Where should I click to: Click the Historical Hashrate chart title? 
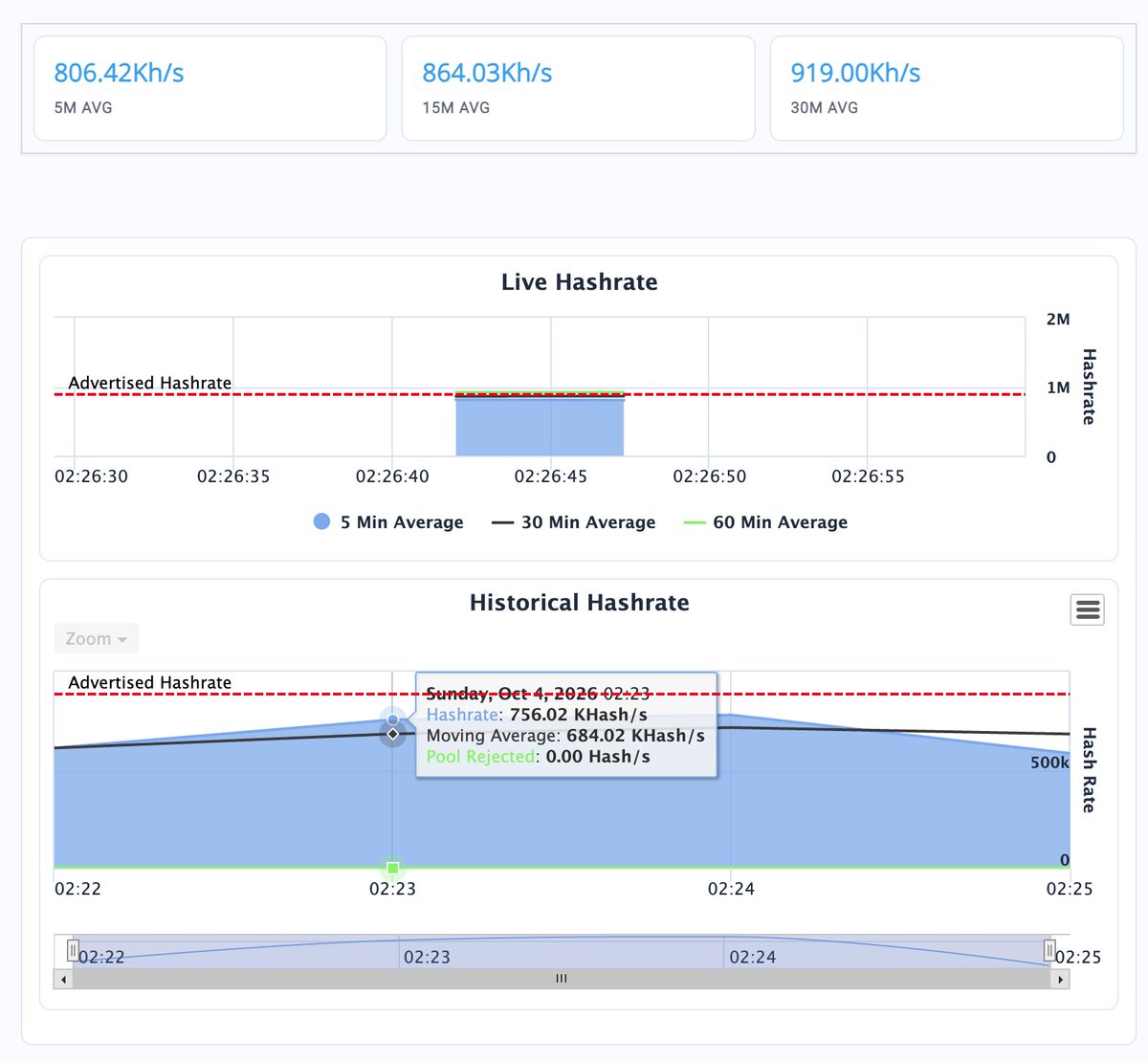[580, 603]
